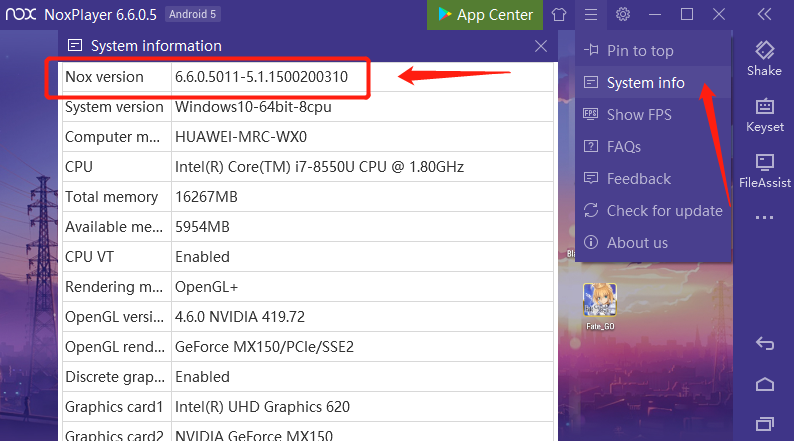Select the Intel(R) UHD Graphics 620 value
This screenshot has height=441, width=794.
point(262,407)
